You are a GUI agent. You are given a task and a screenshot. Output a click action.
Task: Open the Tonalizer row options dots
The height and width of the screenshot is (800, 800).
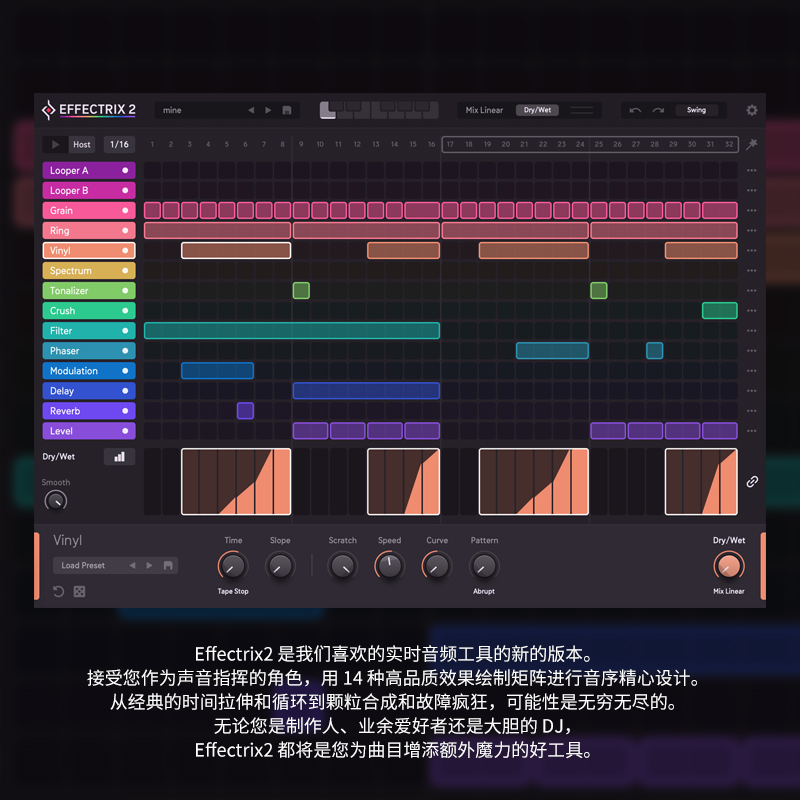pos(752,290)
